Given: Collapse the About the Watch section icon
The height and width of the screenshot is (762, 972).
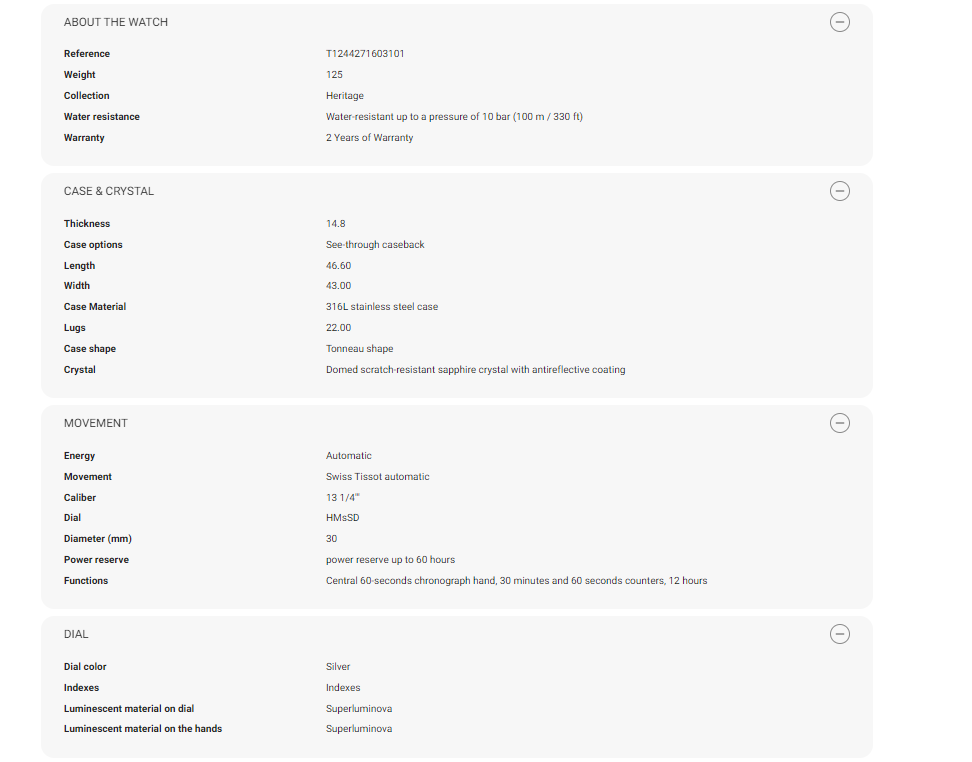Looking at the screenshot, I should 840,22.
